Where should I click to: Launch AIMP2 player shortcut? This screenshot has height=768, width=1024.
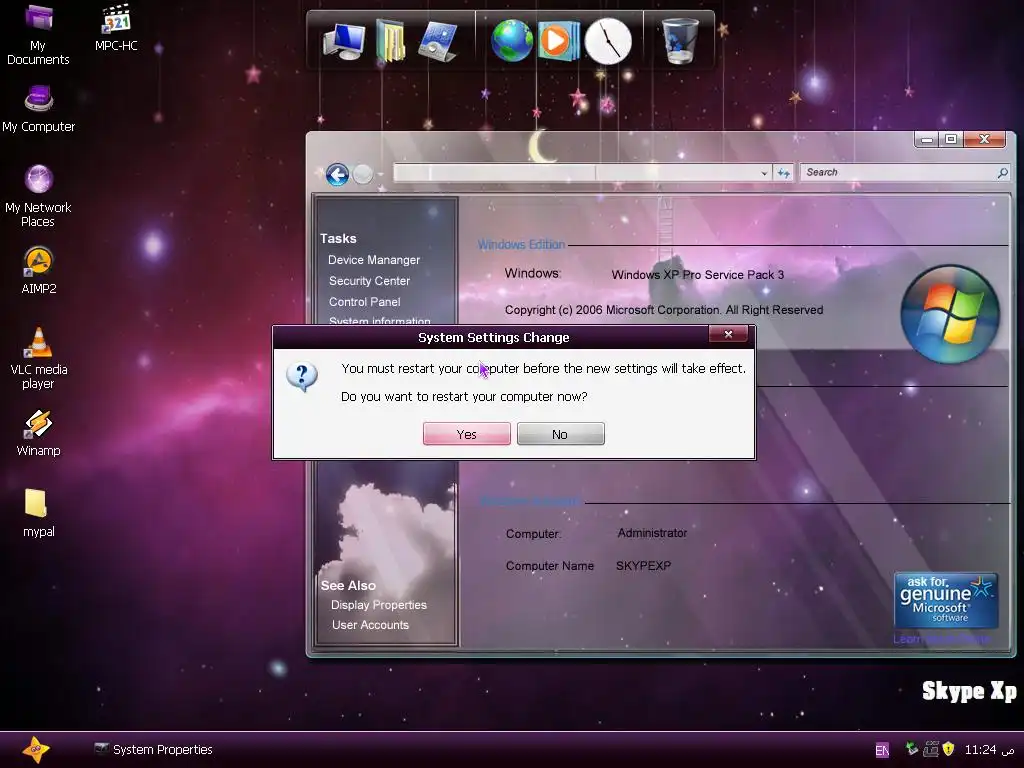coord(39,270)
